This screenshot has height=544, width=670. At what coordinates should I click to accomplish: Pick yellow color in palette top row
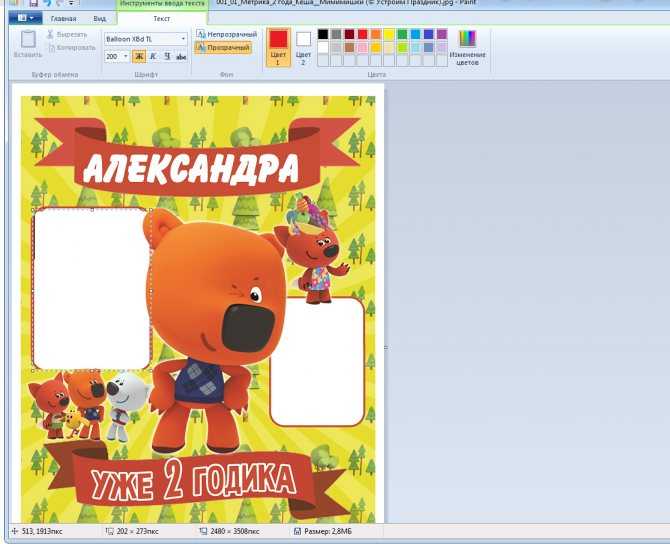click(389, 34)
